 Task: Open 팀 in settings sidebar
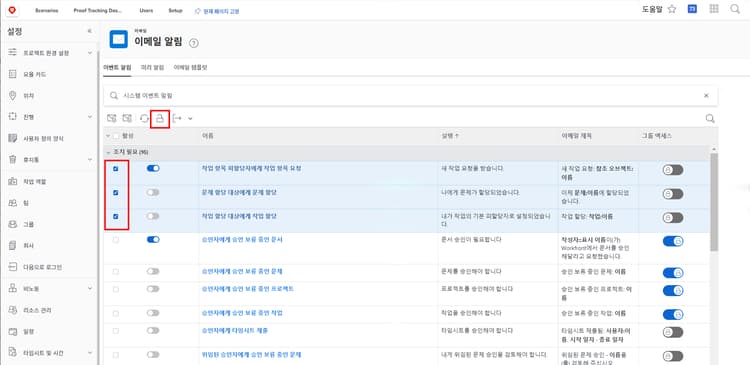[25, 203]
